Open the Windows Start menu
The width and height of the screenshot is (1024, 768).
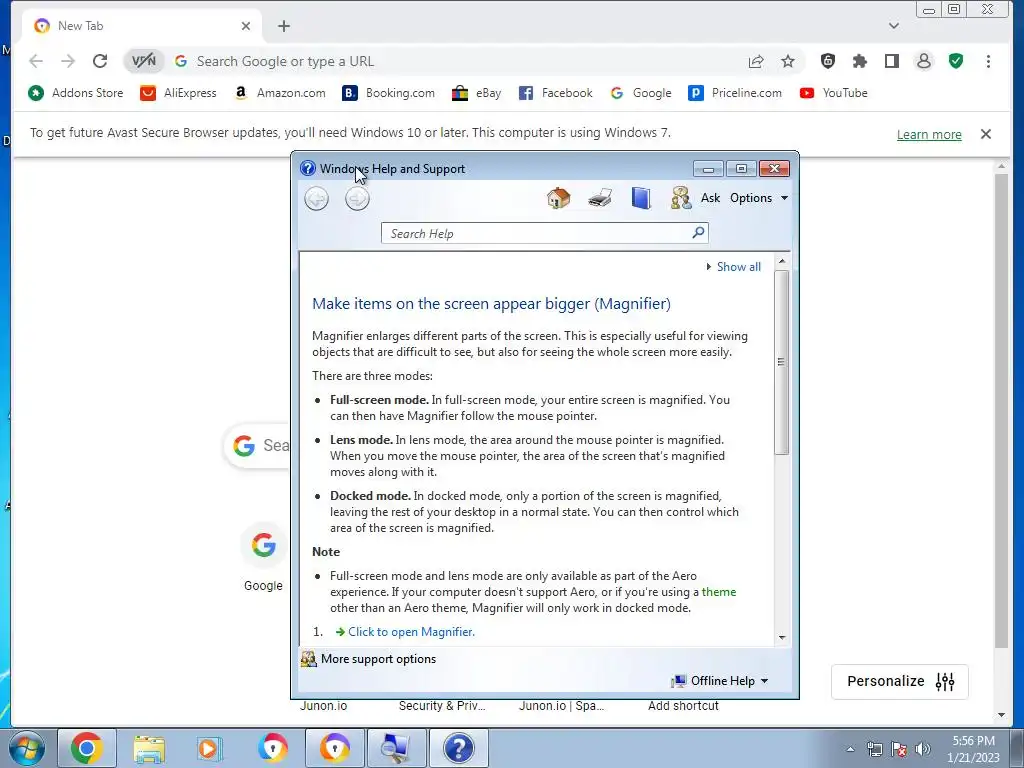click(27, 748)
